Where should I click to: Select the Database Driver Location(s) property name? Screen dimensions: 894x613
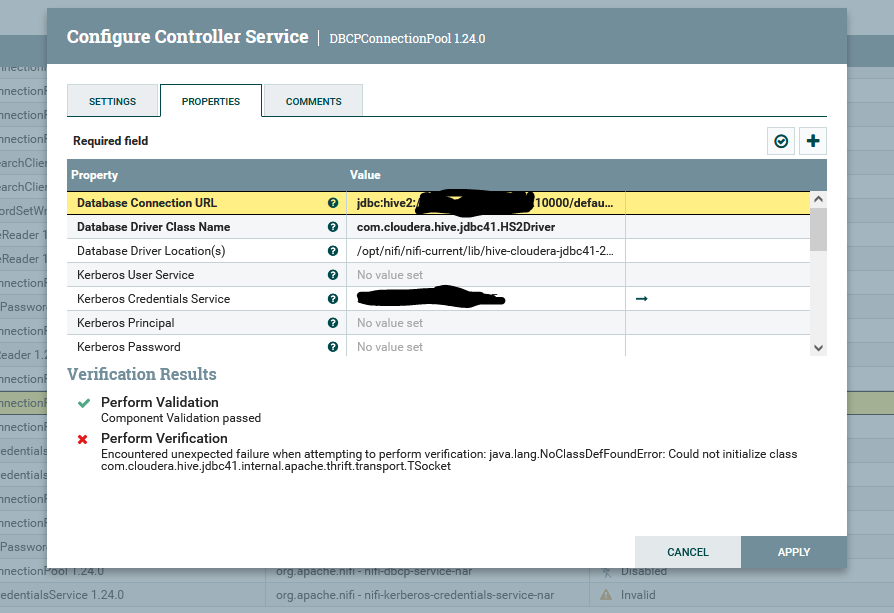[x=151, y=251]
